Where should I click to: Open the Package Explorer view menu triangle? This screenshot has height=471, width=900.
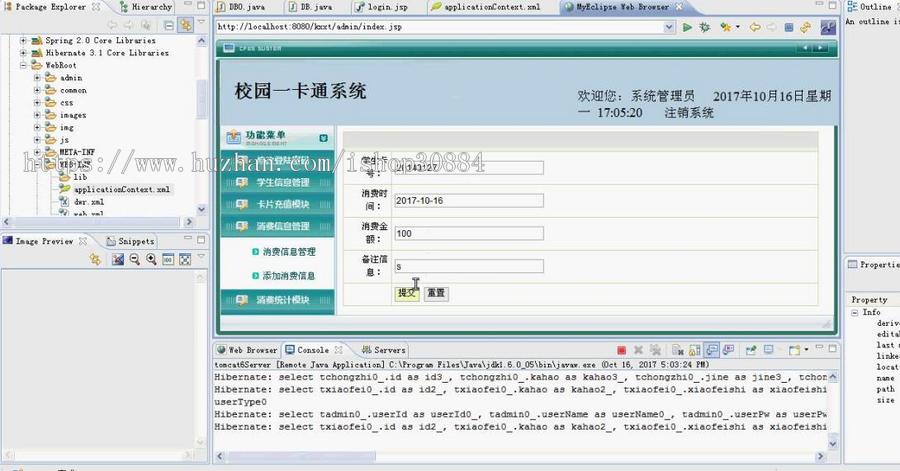pos(201,23)
